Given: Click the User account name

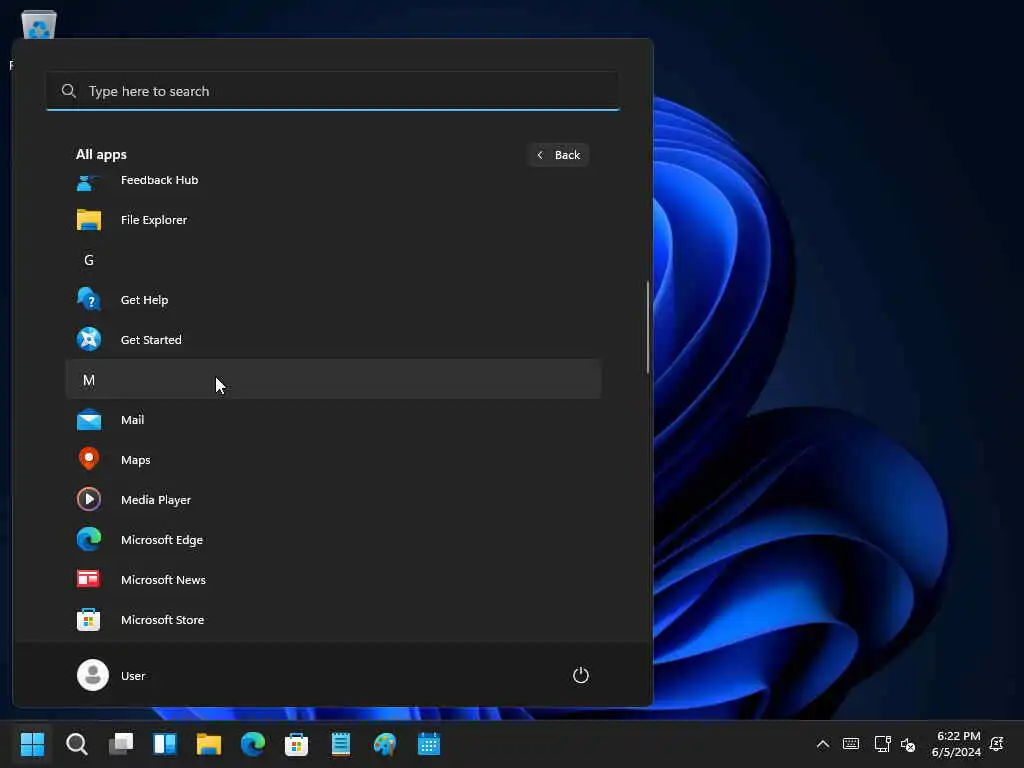Looking at the screenshot, I should click(x=133, y=676).
